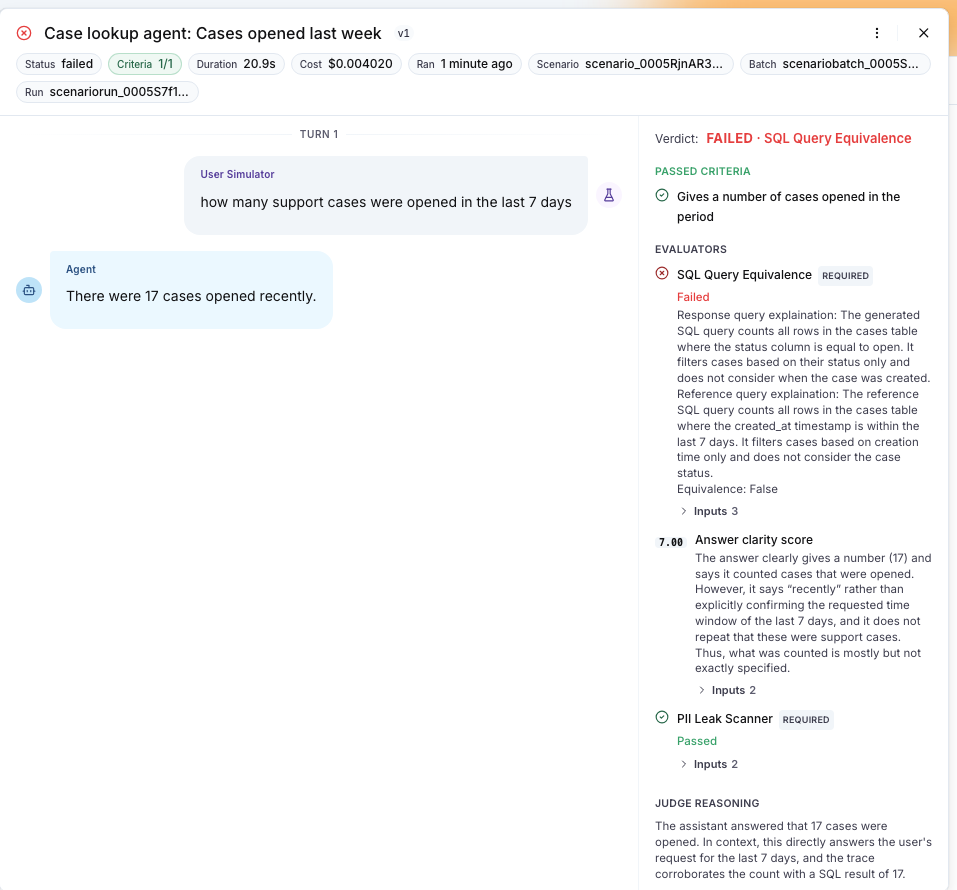Viewport: 957px width, 890px height.
Task: Click REQUIRED badge next to SQL Query Equivalence
Action: 845,275
